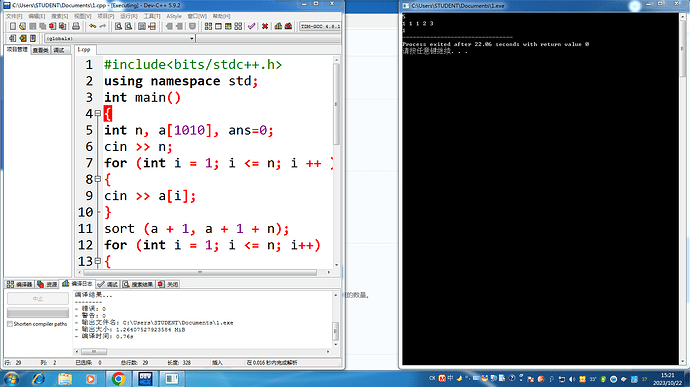Open the (globals) scope dropdown
This screenshot has width=690, height=387.
coord(119,38)
